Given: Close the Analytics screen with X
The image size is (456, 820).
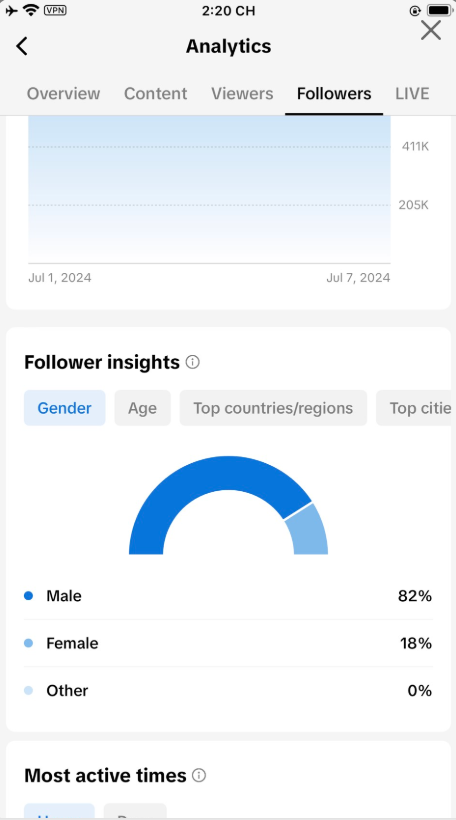Looking at the screenshot, I should (431, 30).
